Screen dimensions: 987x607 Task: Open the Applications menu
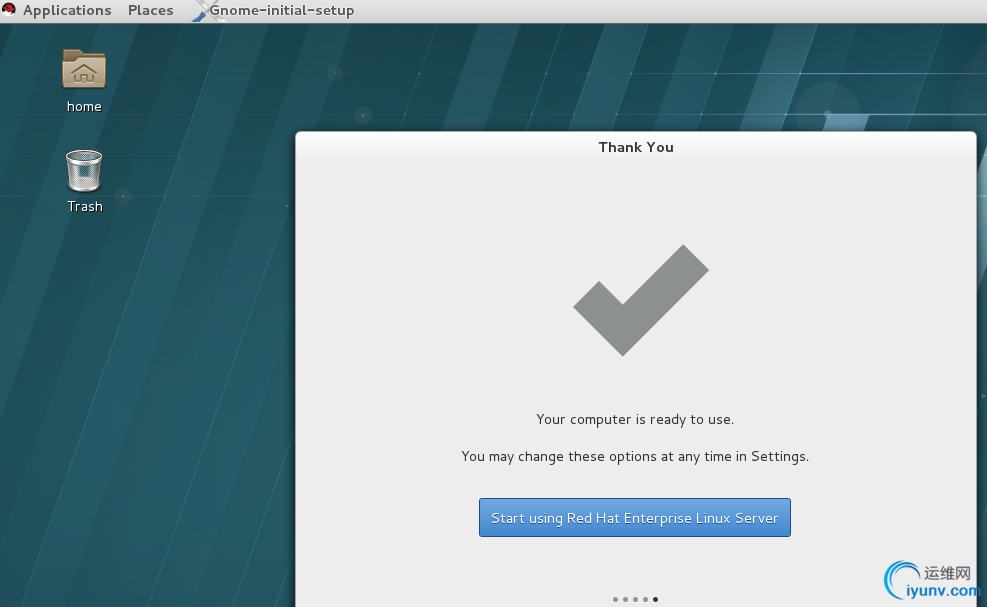[67, 11]
